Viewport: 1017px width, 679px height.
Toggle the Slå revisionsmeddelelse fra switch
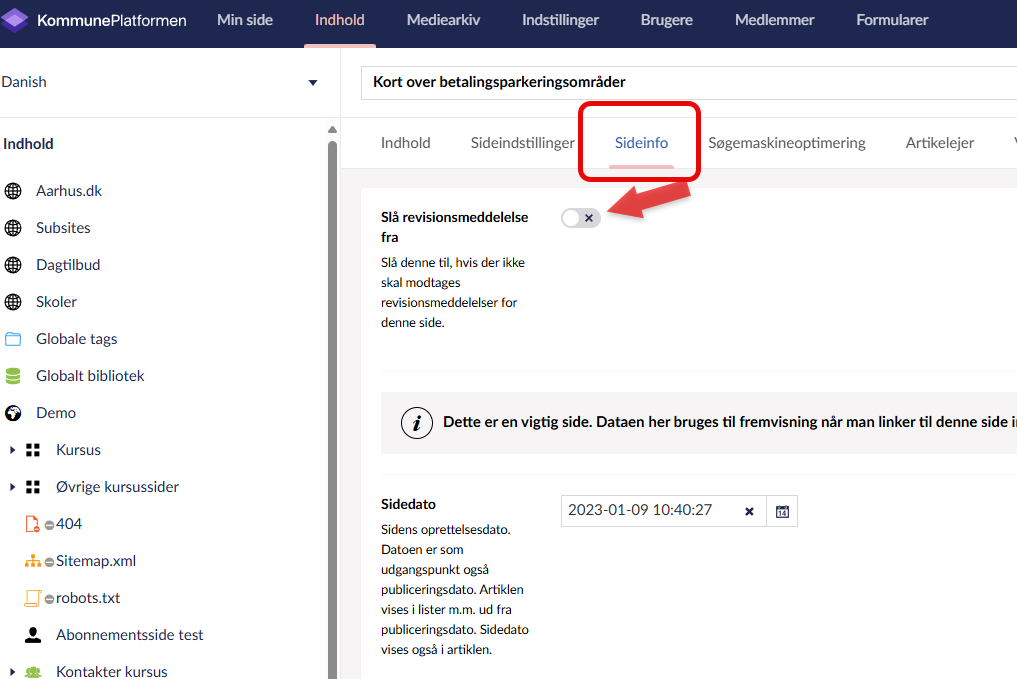pos(581,218)
